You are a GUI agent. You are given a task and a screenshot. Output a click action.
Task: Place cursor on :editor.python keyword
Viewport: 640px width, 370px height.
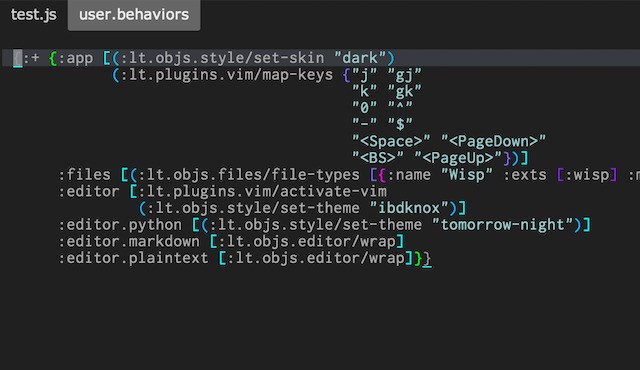click(x=120, y=225)
